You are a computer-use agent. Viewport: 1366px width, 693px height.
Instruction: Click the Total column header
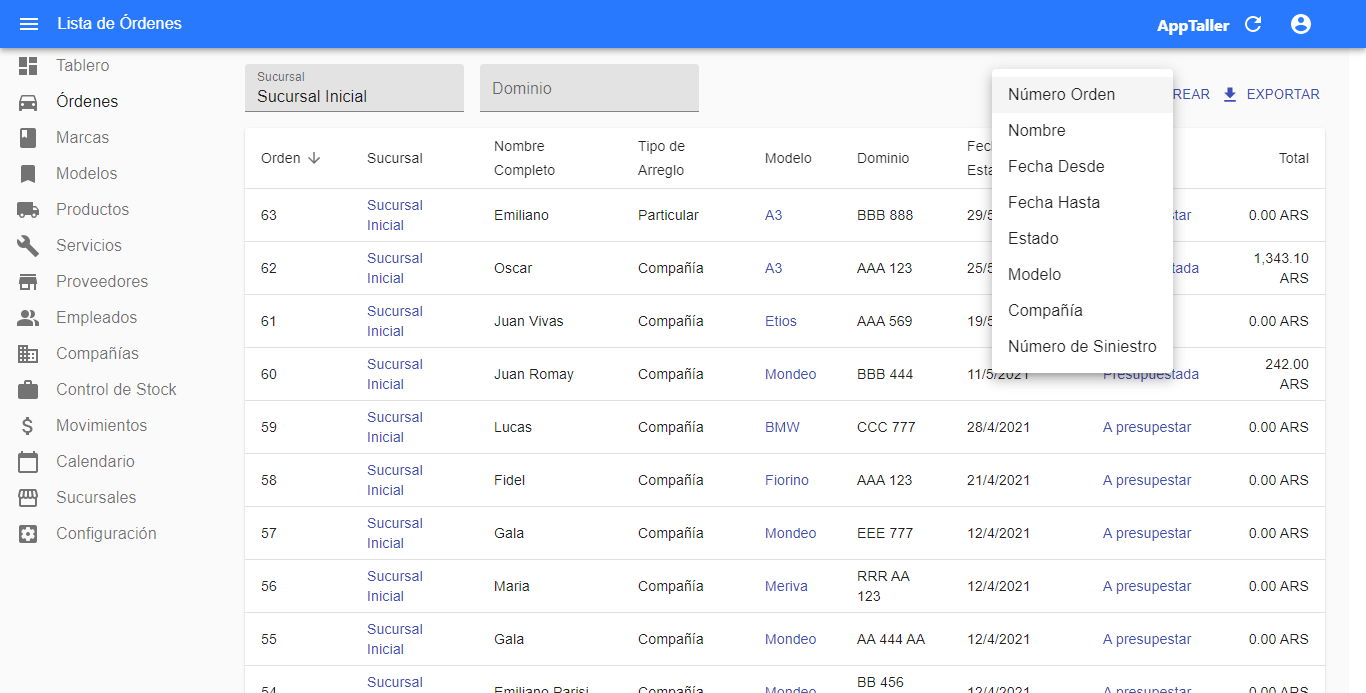(1294, 158)
